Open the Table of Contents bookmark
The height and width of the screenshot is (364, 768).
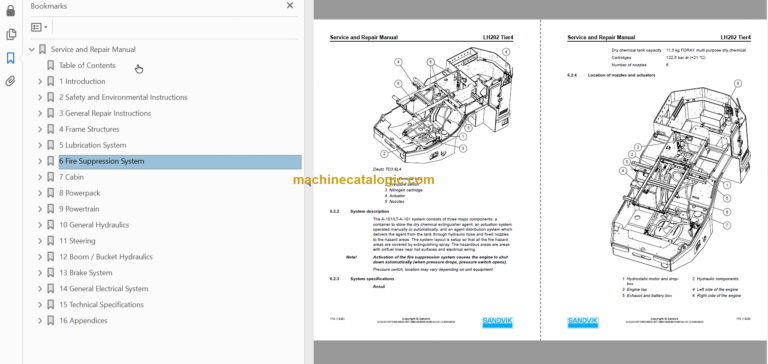87,65
